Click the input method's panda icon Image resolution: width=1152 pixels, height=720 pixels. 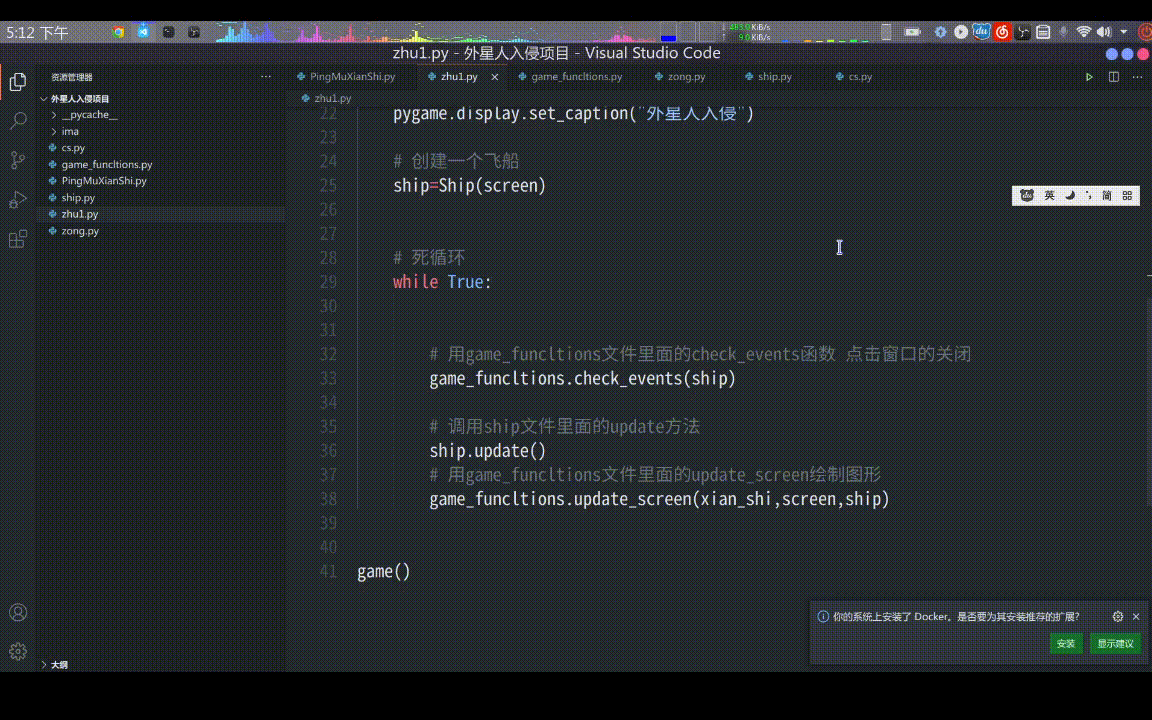1027,195
